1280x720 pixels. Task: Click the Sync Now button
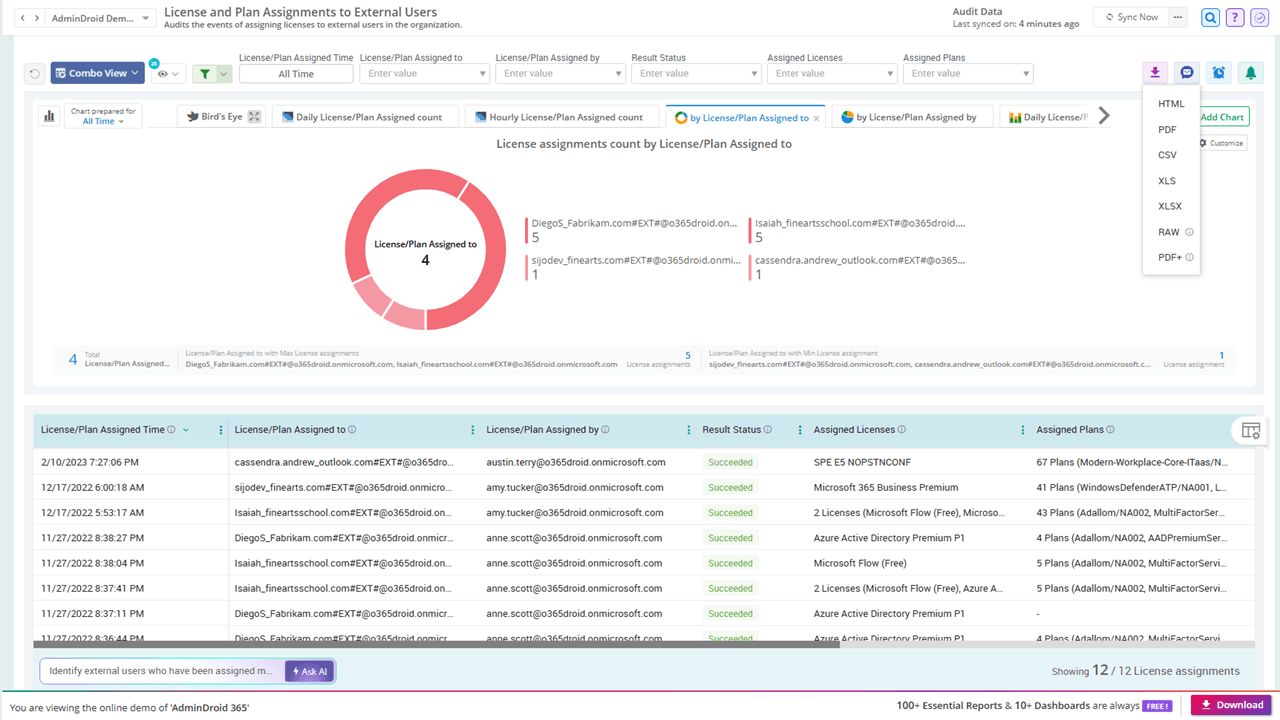point(1129,17)
